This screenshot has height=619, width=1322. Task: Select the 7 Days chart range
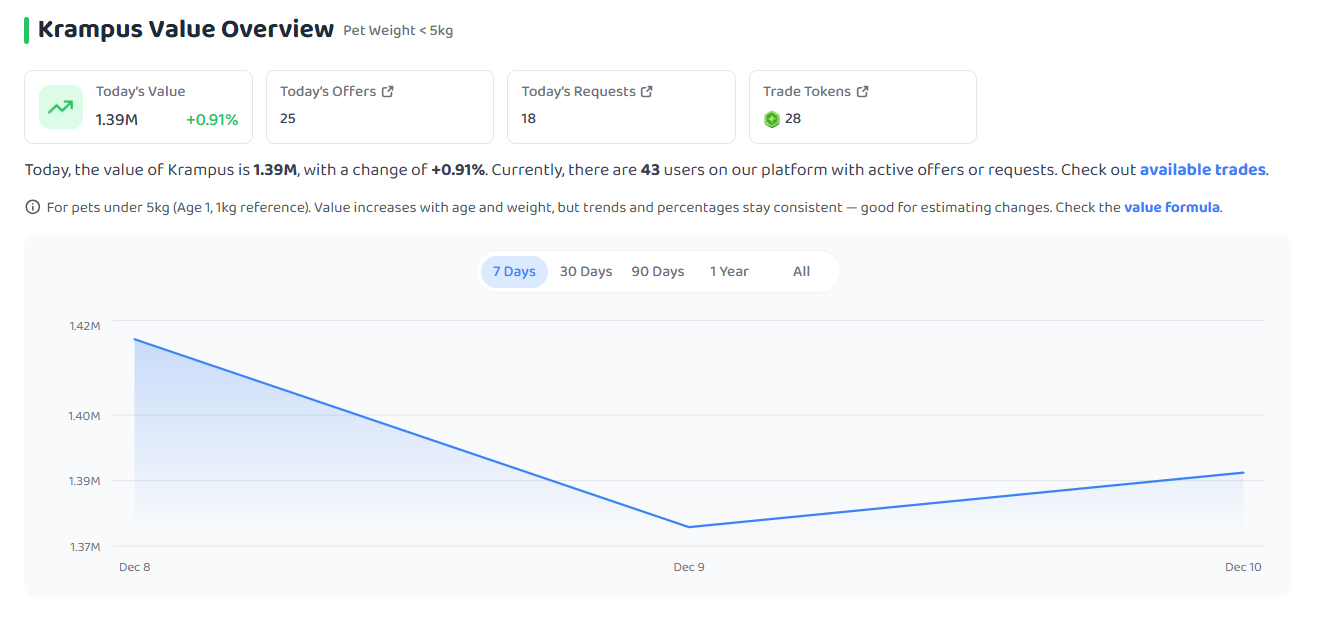pos(514,272)
